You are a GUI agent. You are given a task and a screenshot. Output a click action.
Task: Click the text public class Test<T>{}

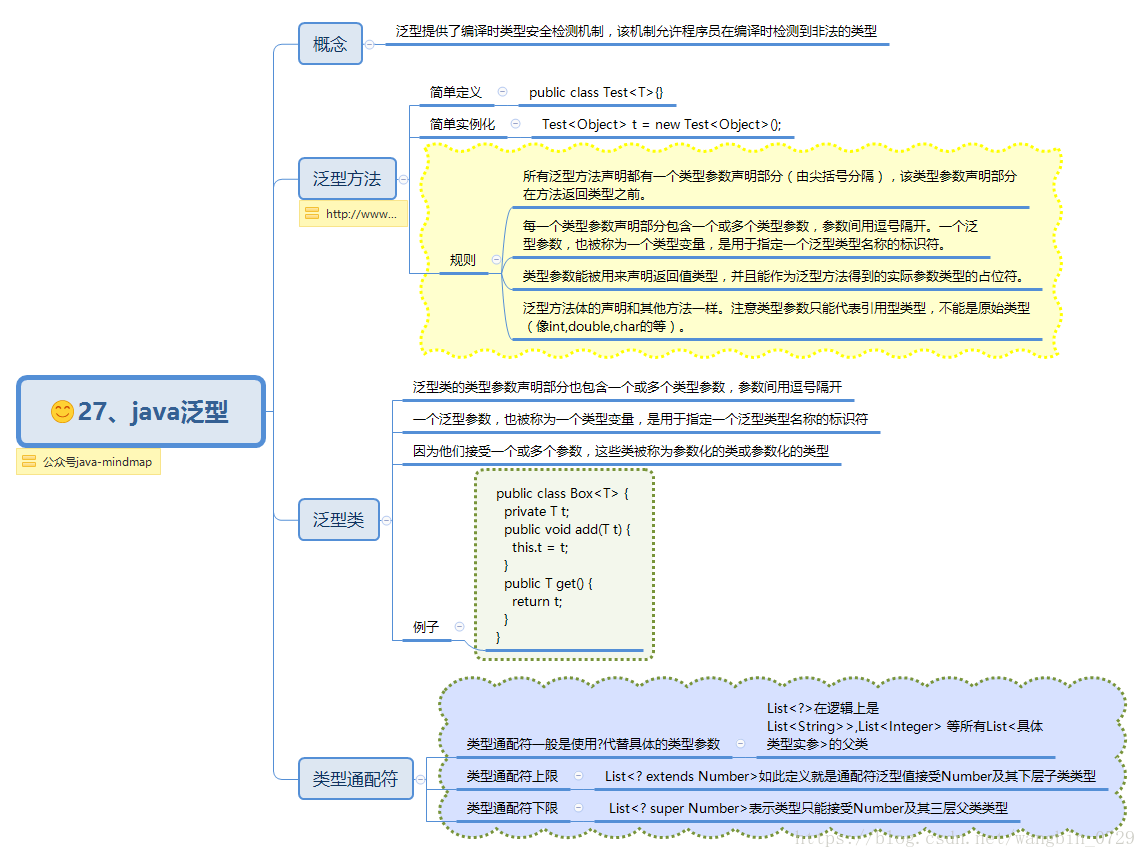tap(596, 92)
